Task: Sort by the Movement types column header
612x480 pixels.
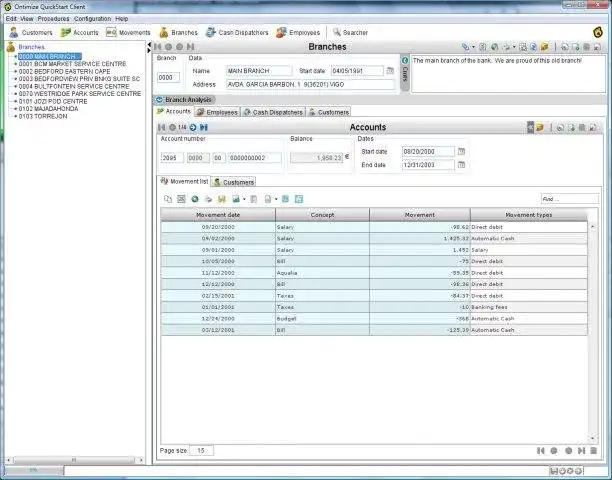Action: (529, 215)
